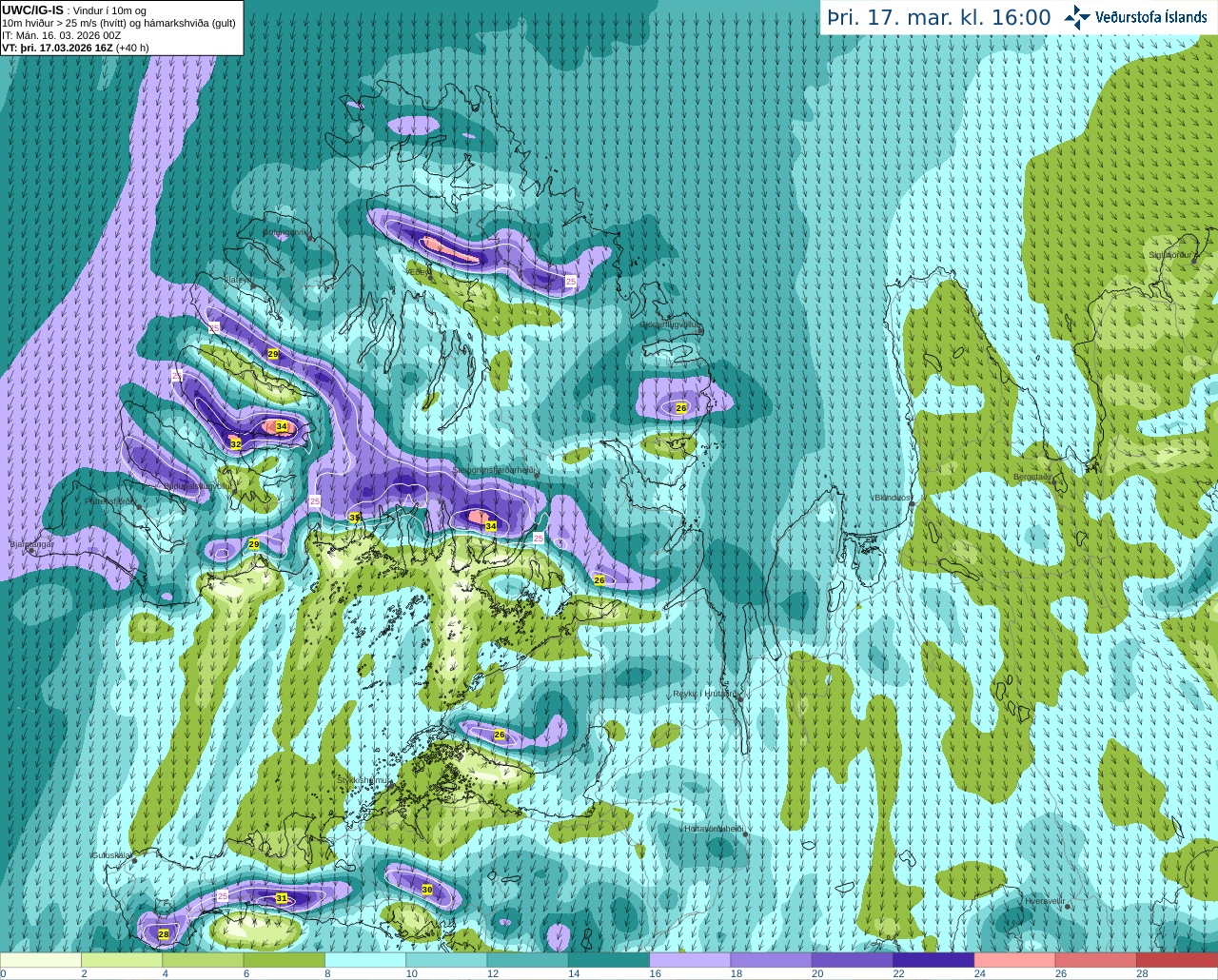The image size is (1218, 980).
Task: Click the 25 contour label left of the 31 marker
Action: click(223, 896)
